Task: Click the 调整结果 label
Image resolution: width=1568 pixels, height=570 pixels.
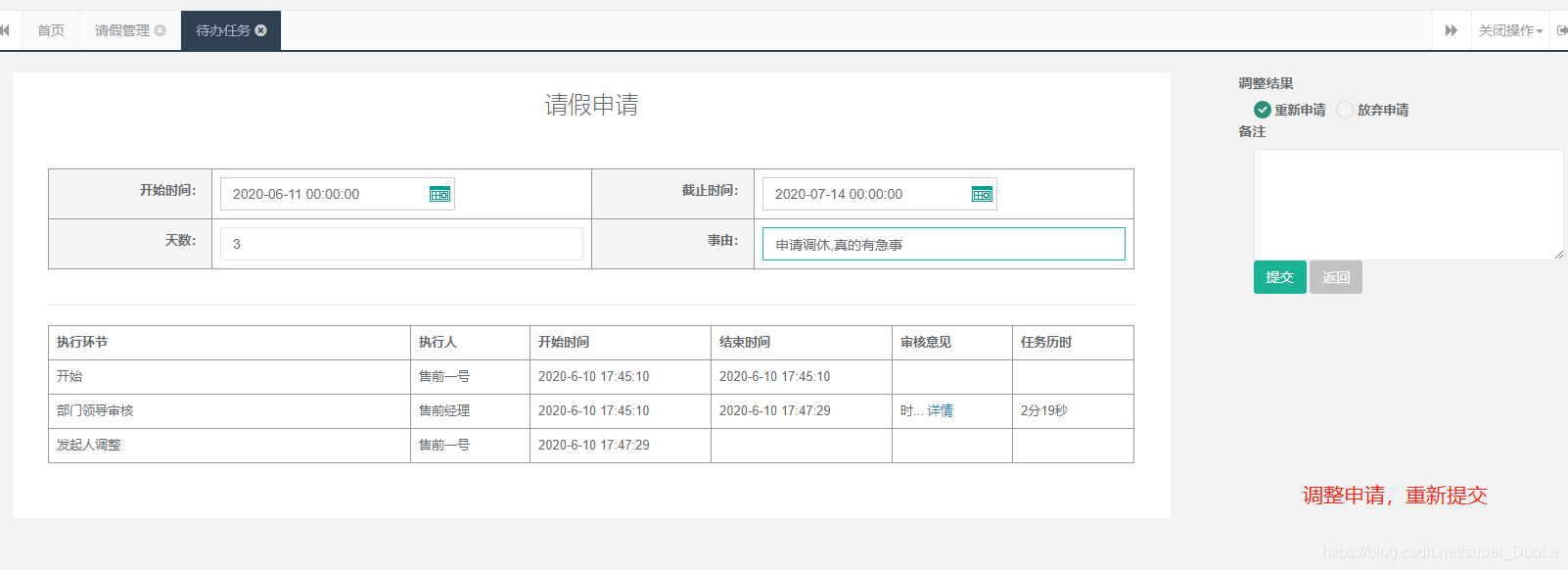Action: pos(1266,83)
